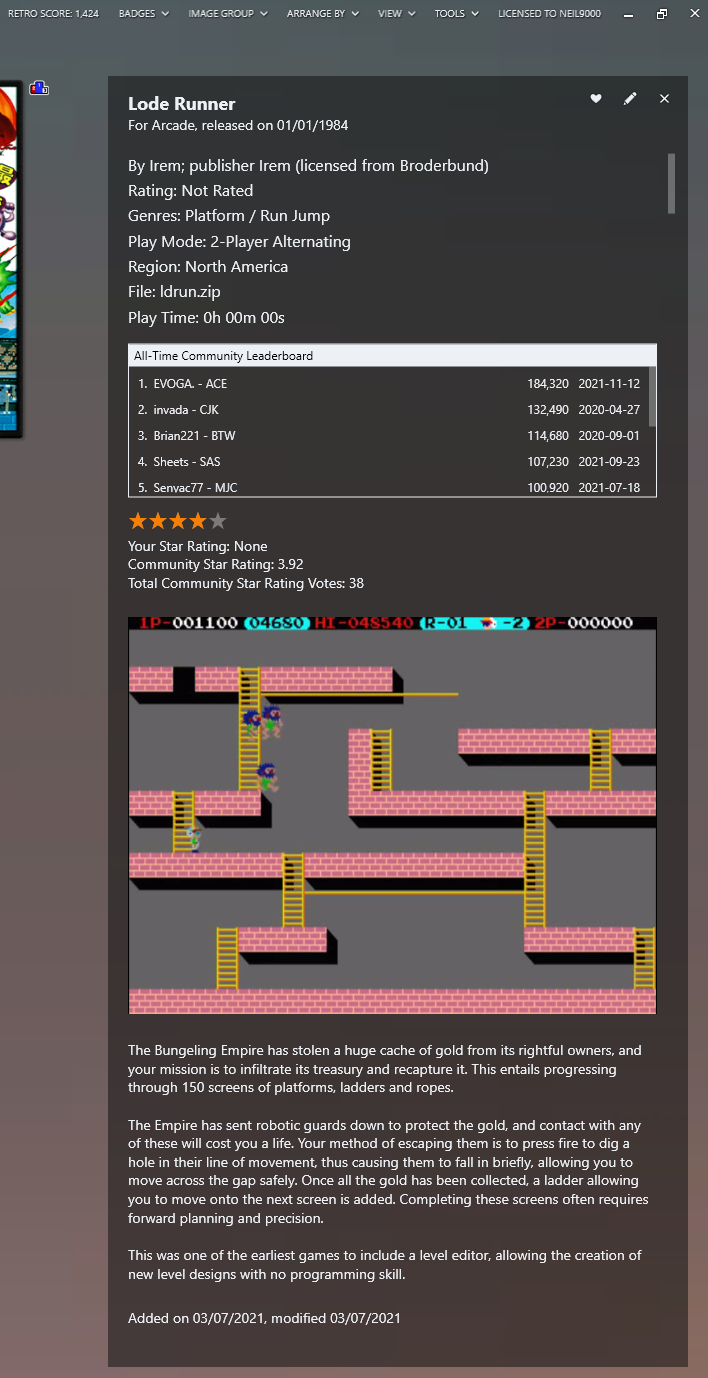
Task: Select leaderboard entry invada - CJK
Action: point(389,409)
